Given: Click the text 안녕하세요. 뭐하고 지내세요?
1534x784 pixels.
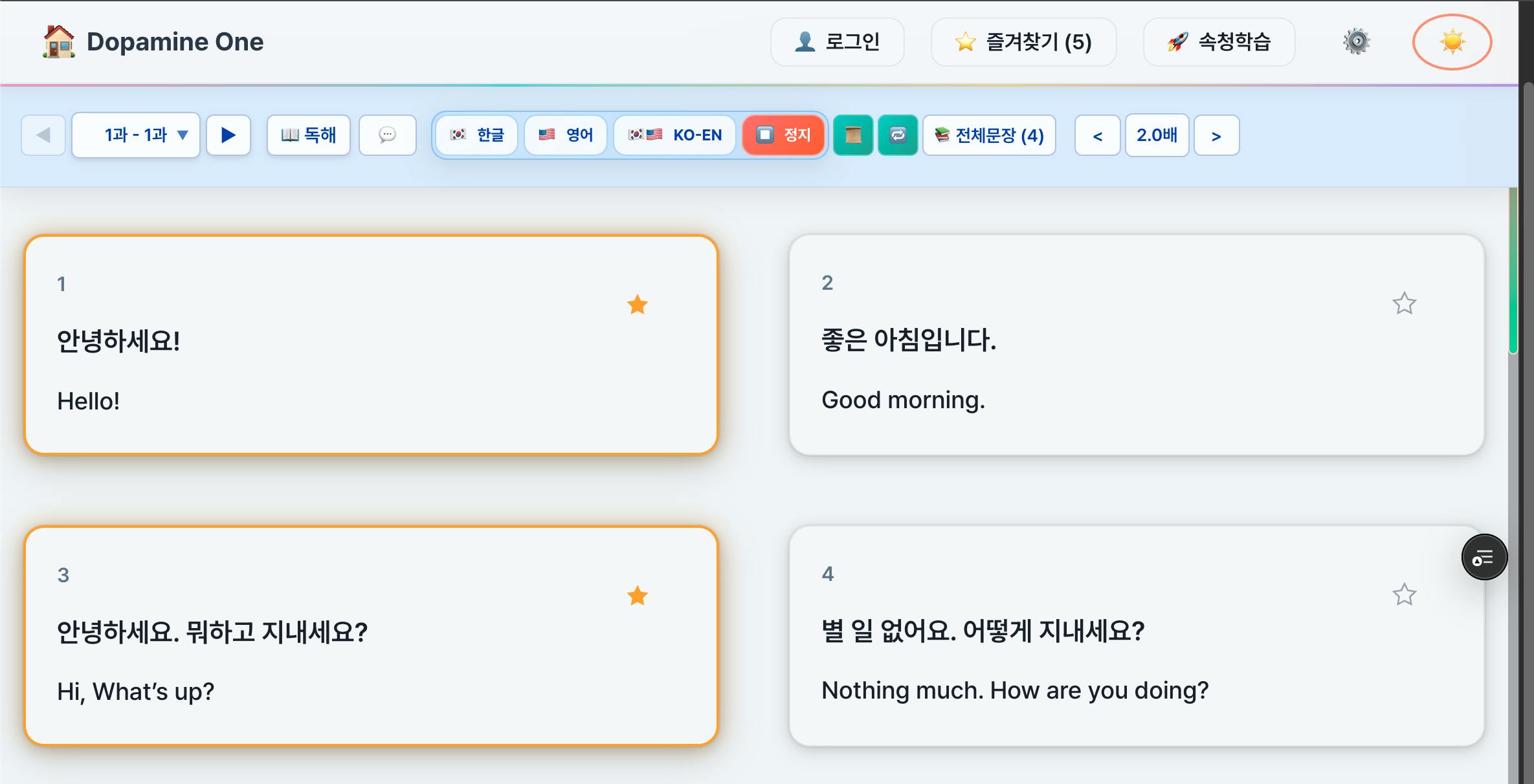Looking at the screenshot, I should click(x=212, y=632).
